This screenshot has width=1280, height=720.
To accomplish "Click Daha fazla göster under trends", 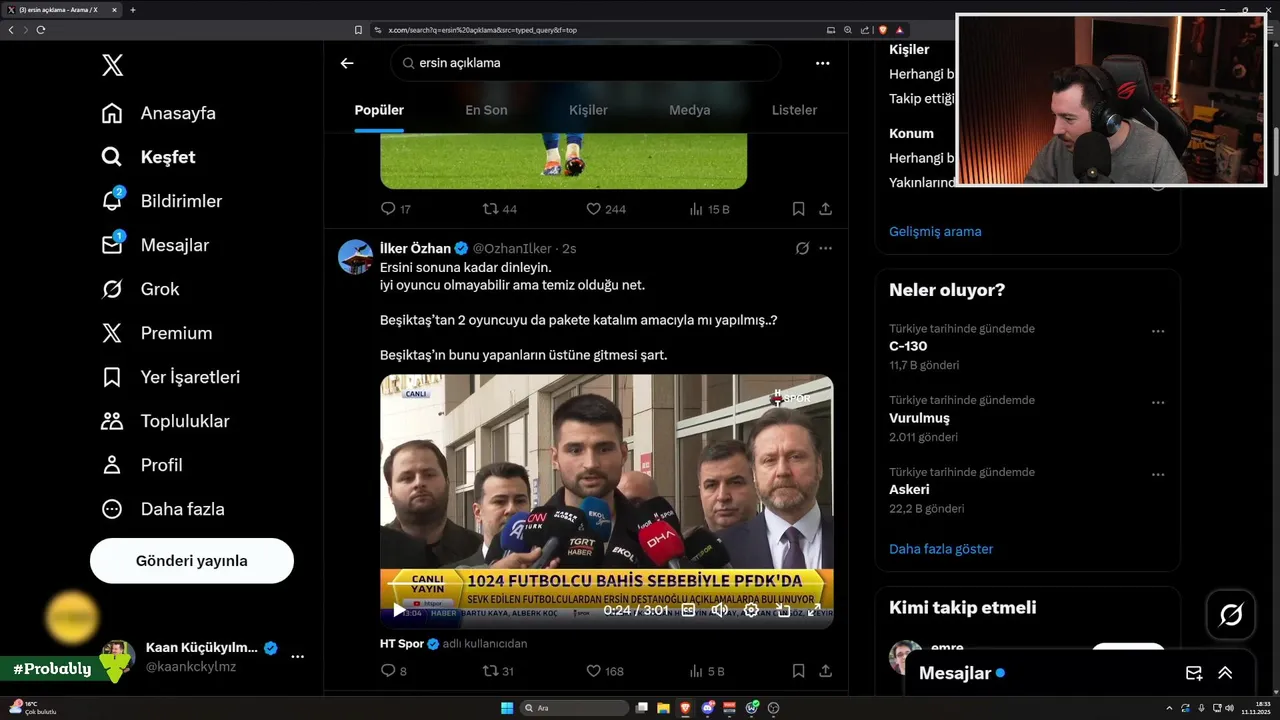I will pos(941,549).
